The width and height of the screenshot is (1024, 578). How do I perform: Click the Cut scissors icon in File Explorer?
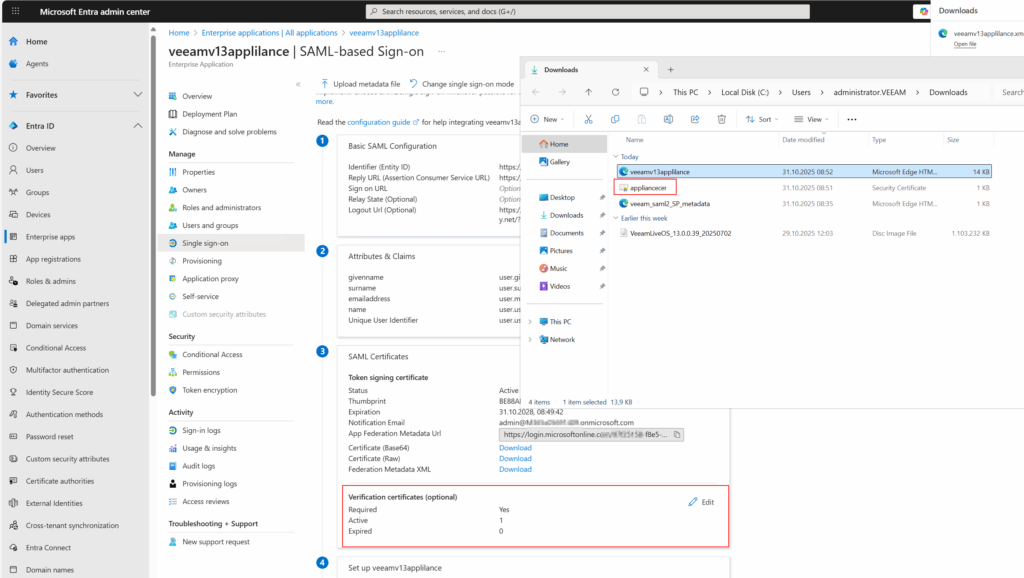(588, 119)
